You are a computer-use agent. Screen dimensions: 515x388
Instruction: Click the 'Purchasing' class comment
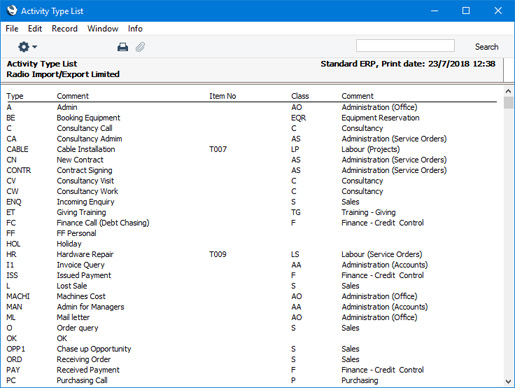[x=360, y=381]
